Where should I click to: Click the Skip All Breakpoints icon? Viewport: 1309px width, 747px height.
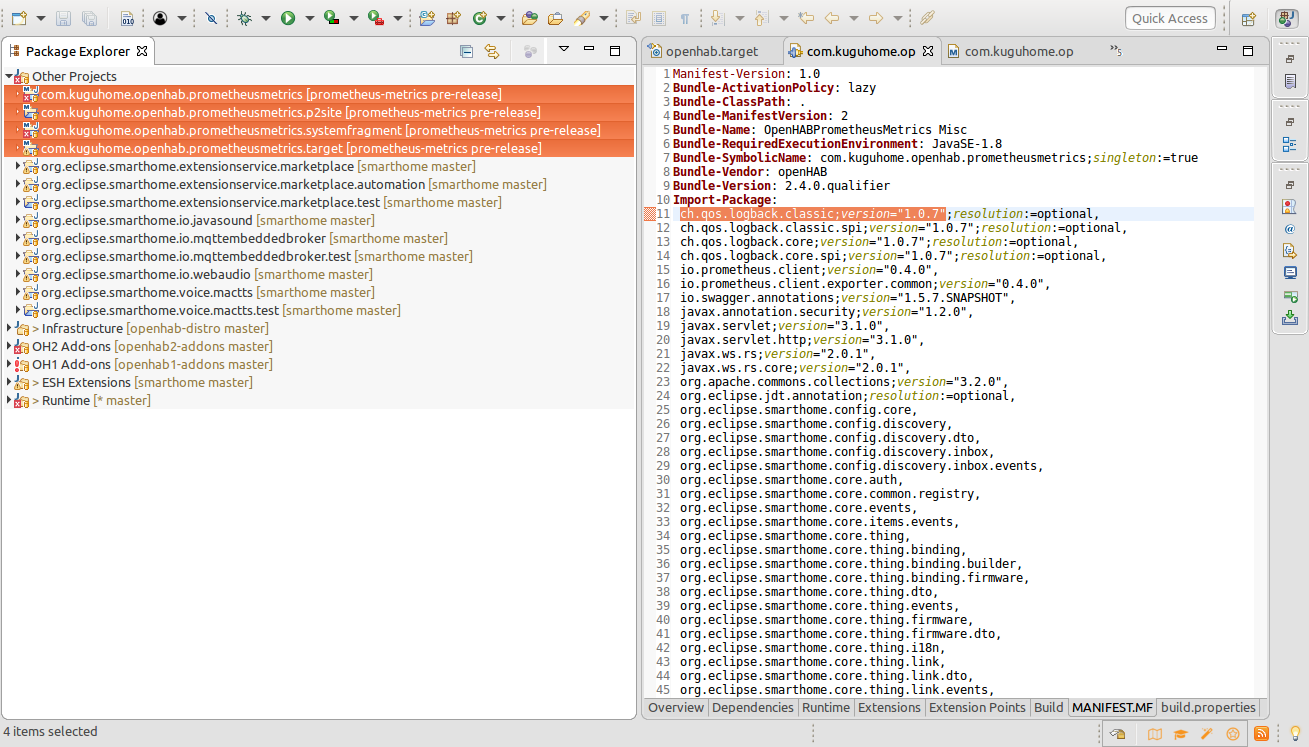point(210,18)
